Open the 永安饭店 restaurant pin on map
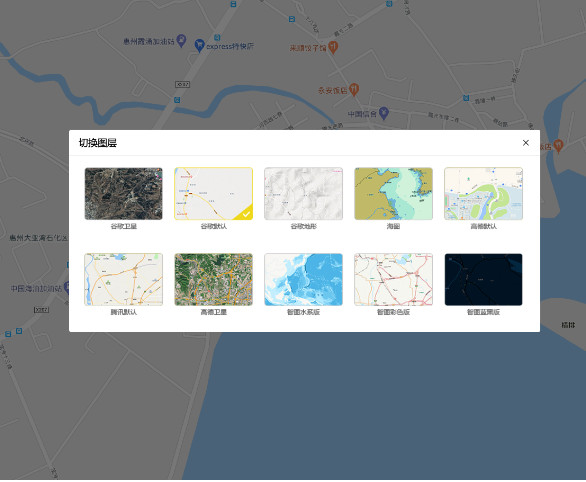586x482 pixels. pyautogui.click(x=354, y=89)
